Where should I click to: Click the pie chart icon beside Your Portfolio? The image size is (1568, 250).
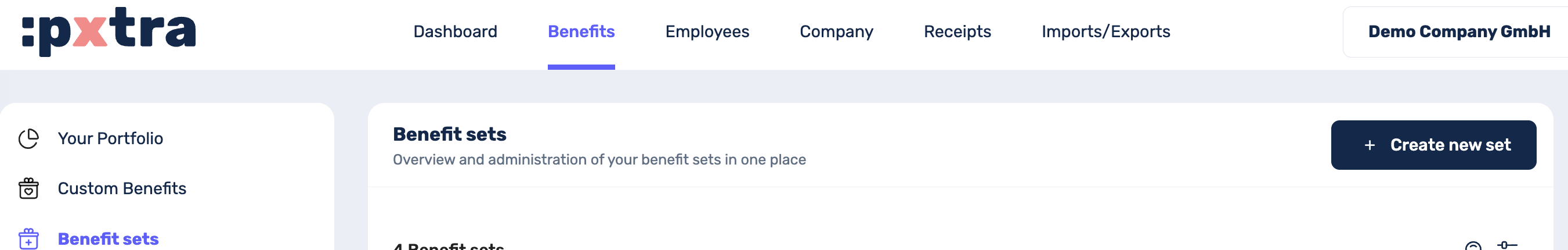click(28, 138)
